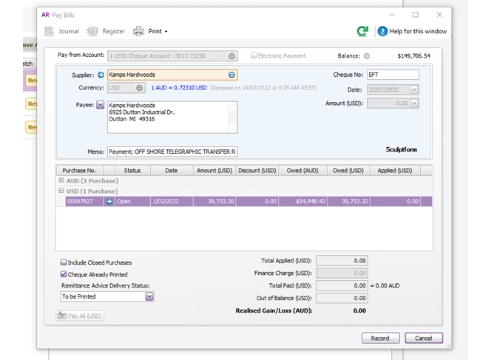The width and height of the screenshot is (480, 360).
Task: Open the Print dropdown arrow
Action: tap(166, 32)
